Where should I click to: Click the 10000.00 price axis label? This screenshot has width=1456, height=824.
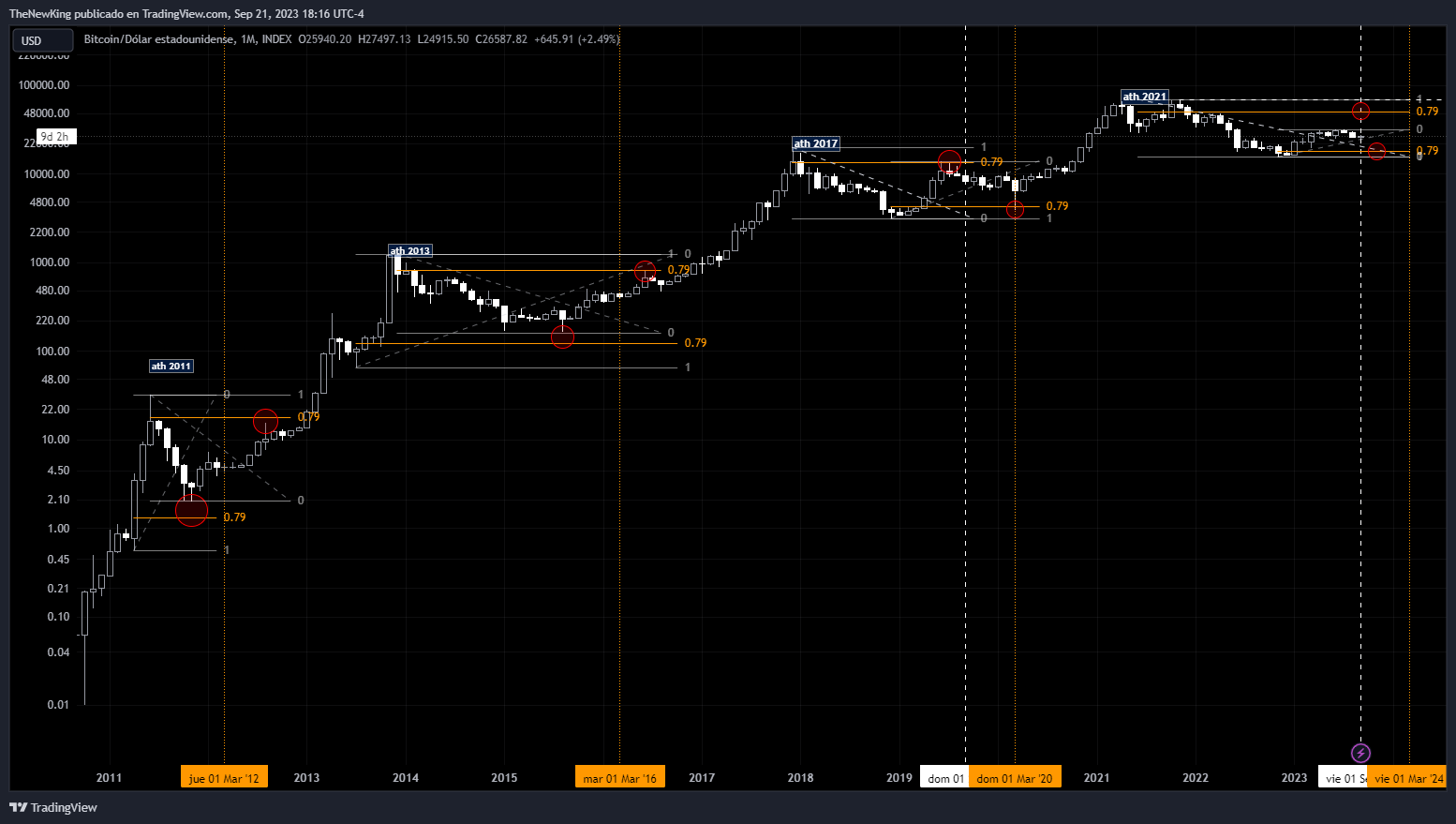click(47, 174)
